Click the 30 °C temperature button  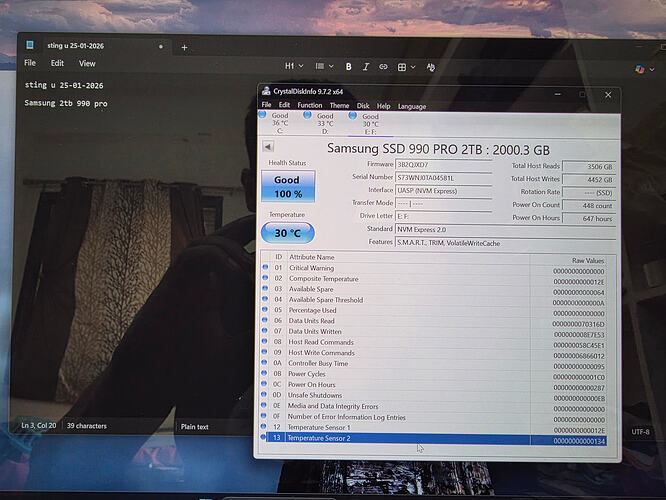(x=287, y=233)
